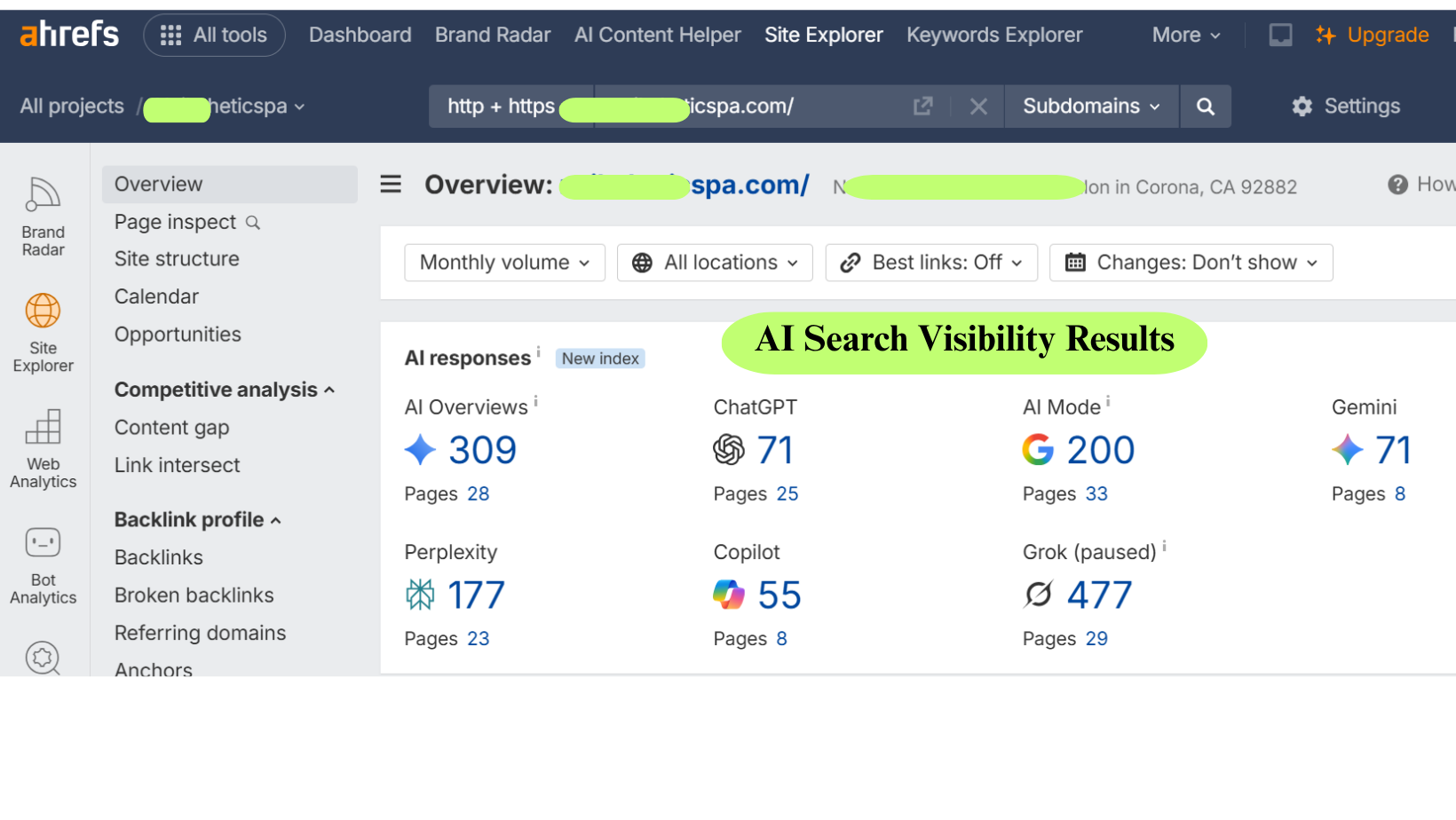Open Broken backlinks report
The image size is (1456, 820).
click(194, 595)
